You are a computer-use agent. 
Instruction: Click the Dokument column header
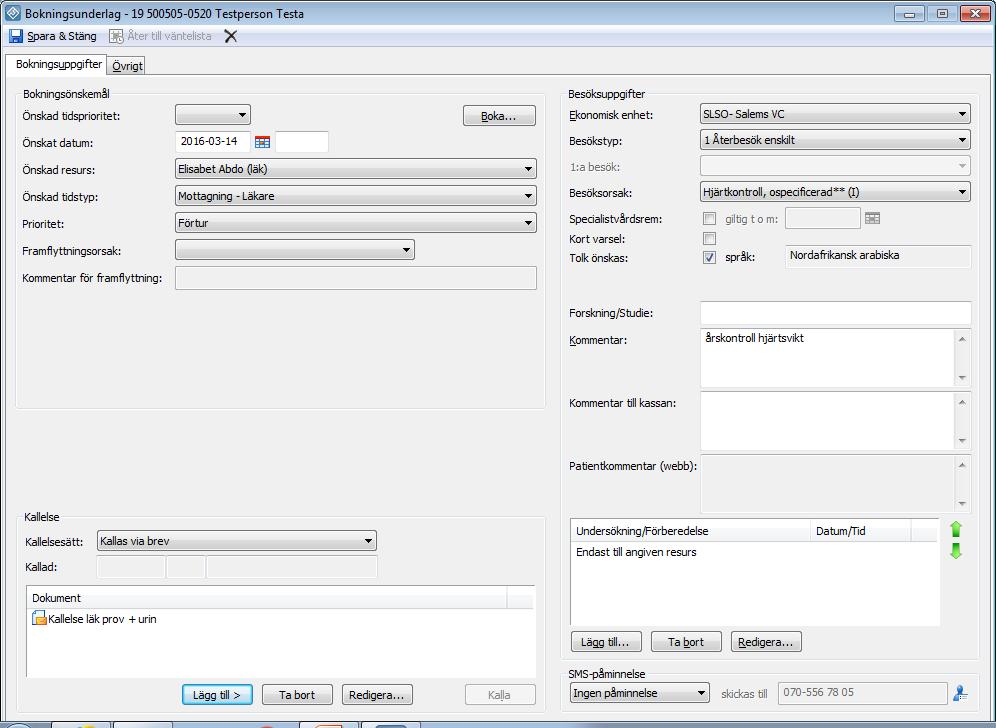click(267, 598)
